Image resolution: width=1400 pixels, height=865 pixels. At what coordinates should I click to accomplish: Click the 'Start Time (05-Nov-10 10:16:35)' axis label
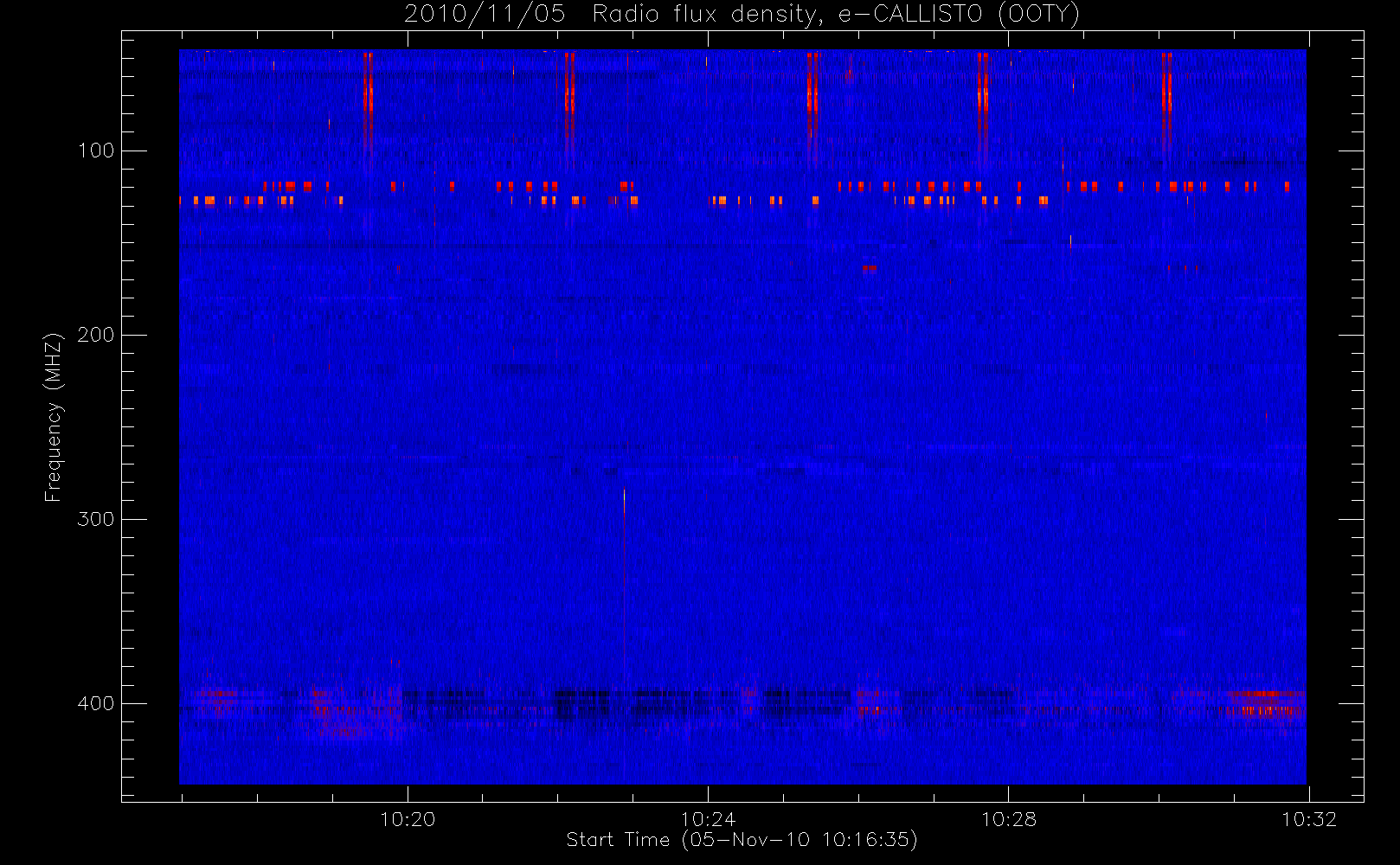click(x=742, y=840)
